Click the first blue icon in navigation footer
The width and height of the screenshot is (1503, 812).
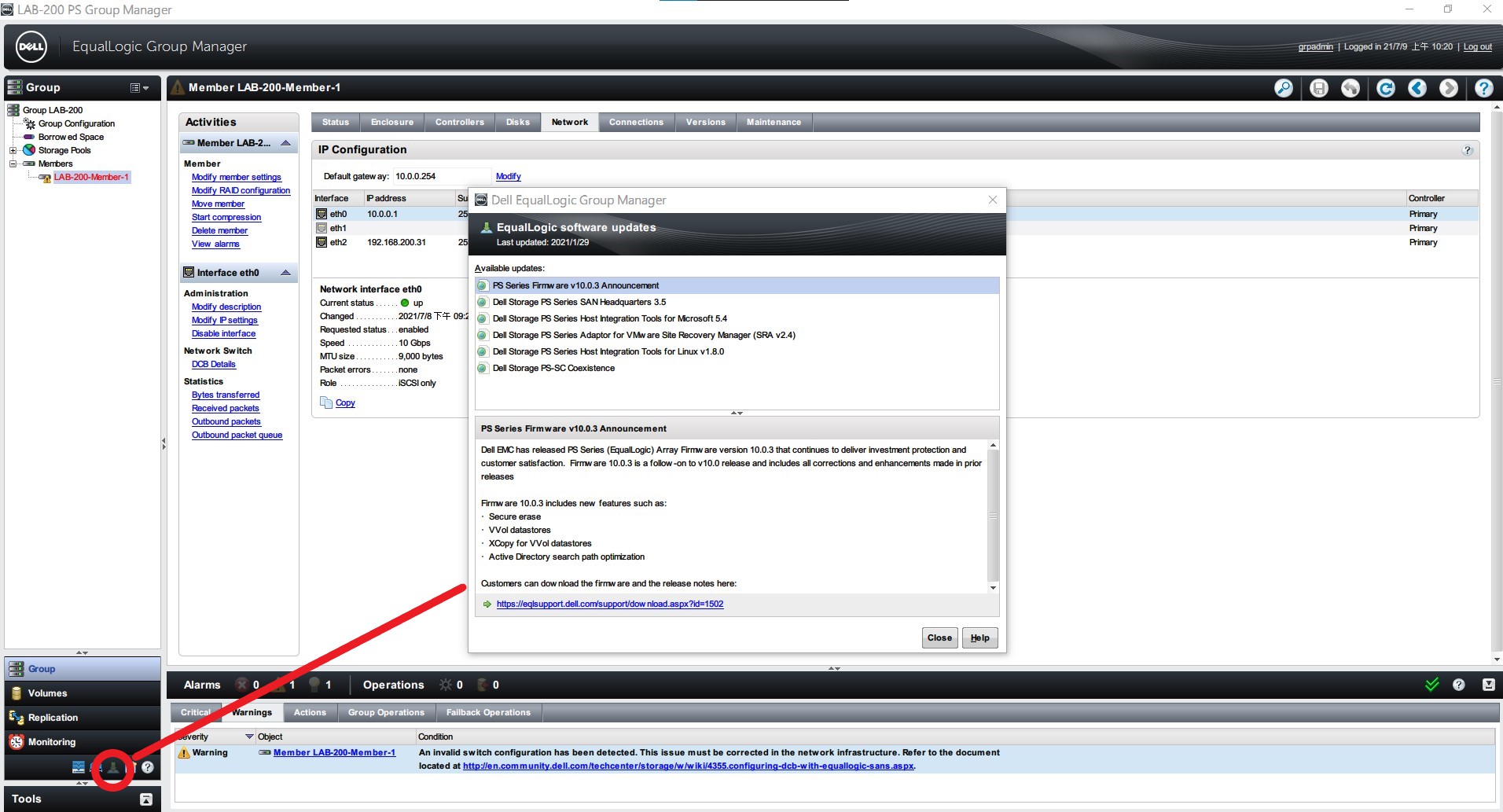point(79,767)
